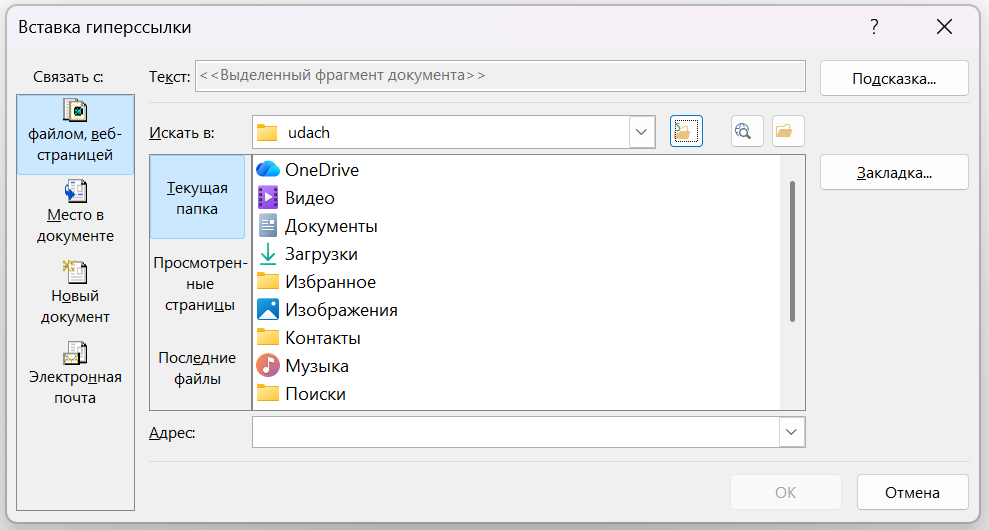989x530 pixels.
Task: Select the 'Загрузки' folder item
Action: pos(321,254)
